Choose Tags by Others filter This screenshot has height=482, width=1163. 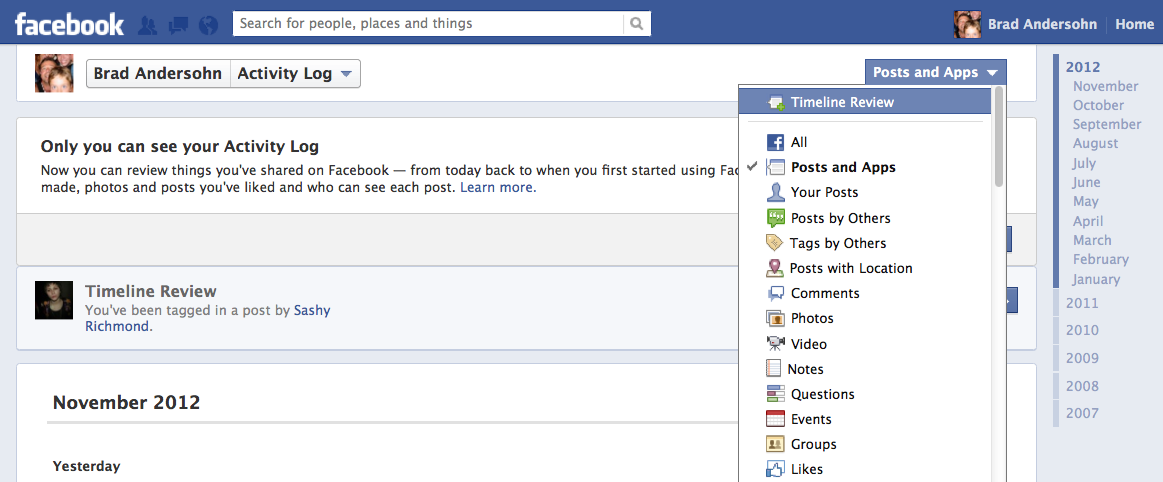(x=838, y=243)
